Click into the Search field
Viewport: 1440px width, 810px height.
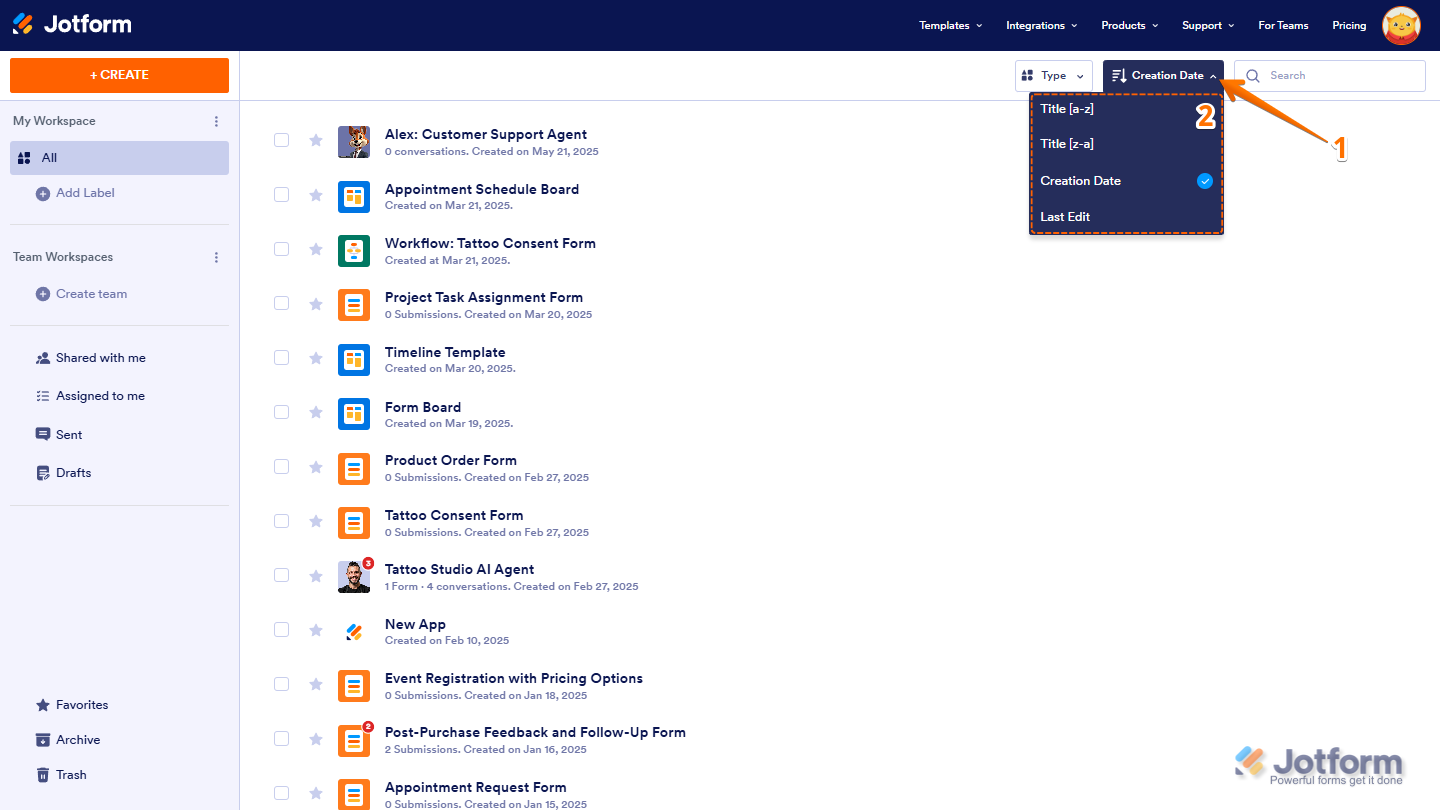(1330, 76)
